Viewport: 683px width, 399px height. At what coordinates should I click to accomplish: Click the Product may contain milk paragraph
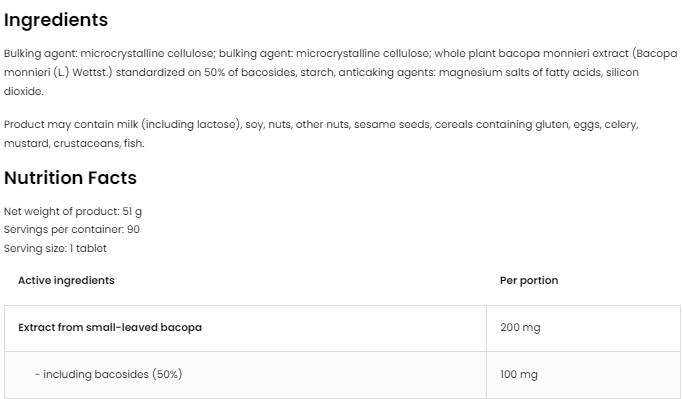pos(321,134)
